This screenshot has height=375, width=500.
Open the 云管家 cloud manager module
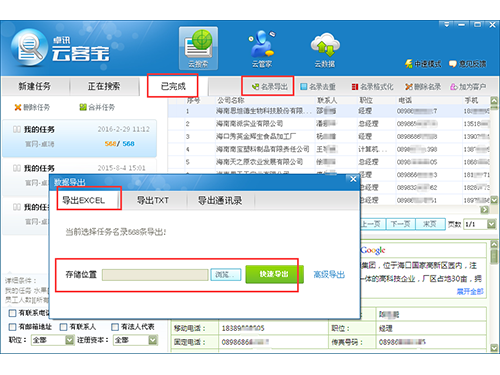click(262, 48)
